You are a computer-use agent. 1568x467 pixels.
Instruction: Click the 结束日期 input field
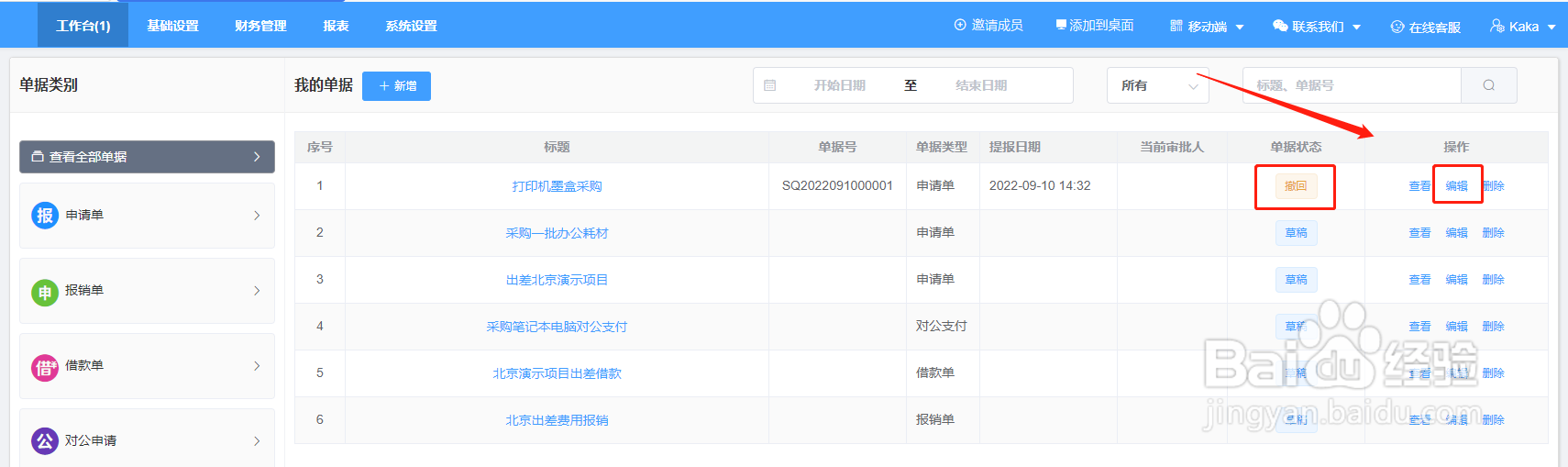tap(981, 85)
